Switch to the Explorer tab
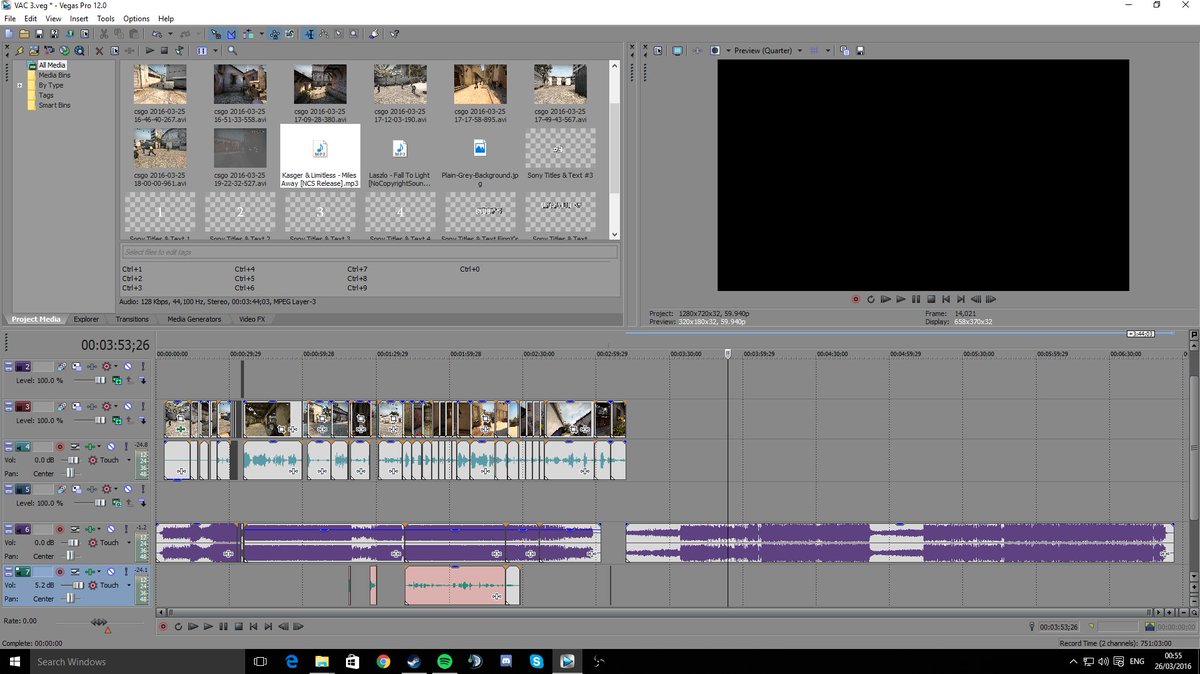1200x674 pixels. coord(87,319)
